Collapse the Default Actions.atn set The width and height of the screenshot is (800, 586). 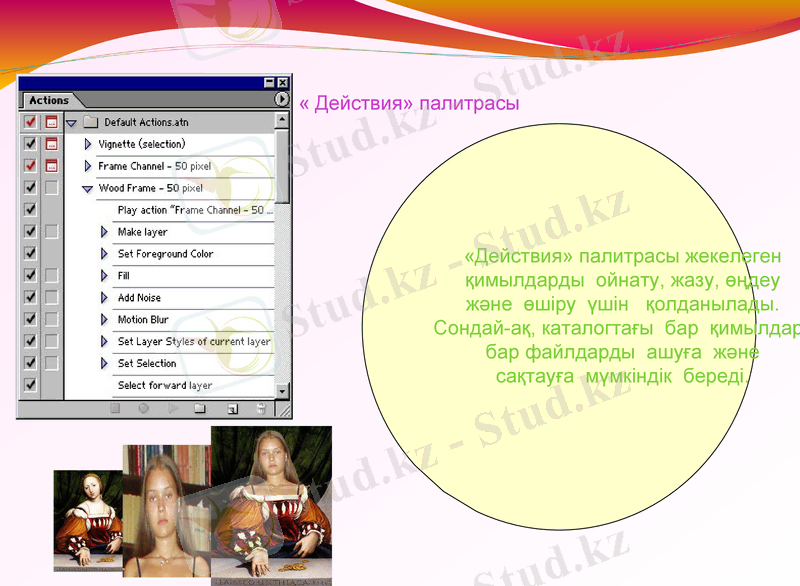tap(72, 120)
